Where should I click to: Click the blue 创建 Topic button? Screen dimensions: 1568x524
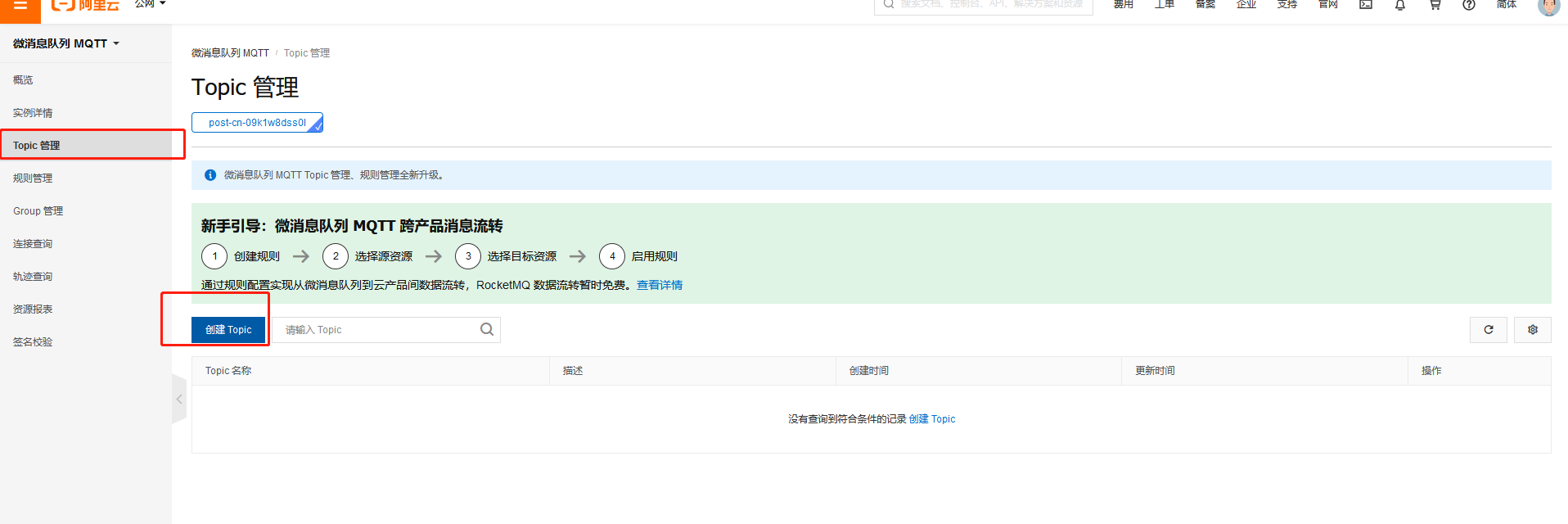click(228, 330)
